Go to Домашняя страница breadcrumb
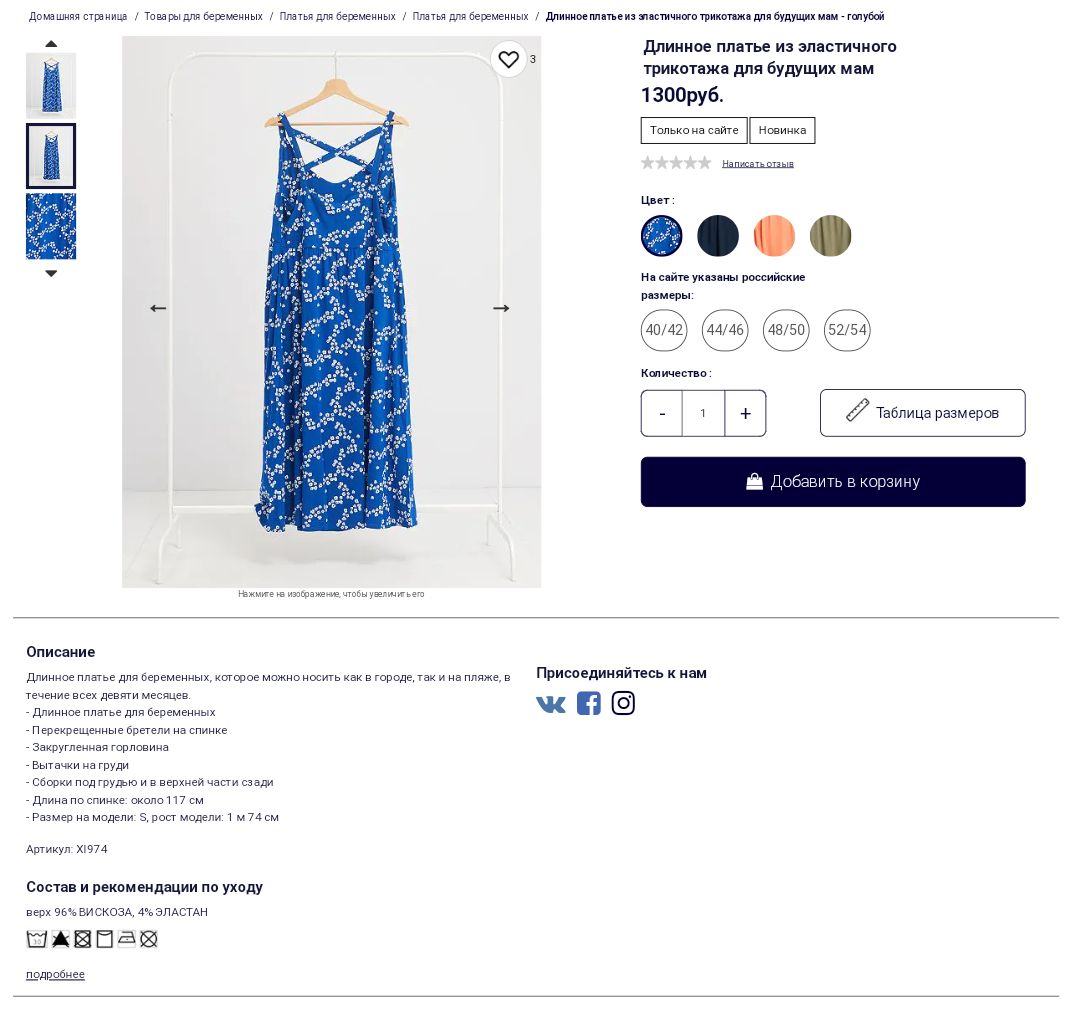 pyautogui.click(x=78, y=17)
